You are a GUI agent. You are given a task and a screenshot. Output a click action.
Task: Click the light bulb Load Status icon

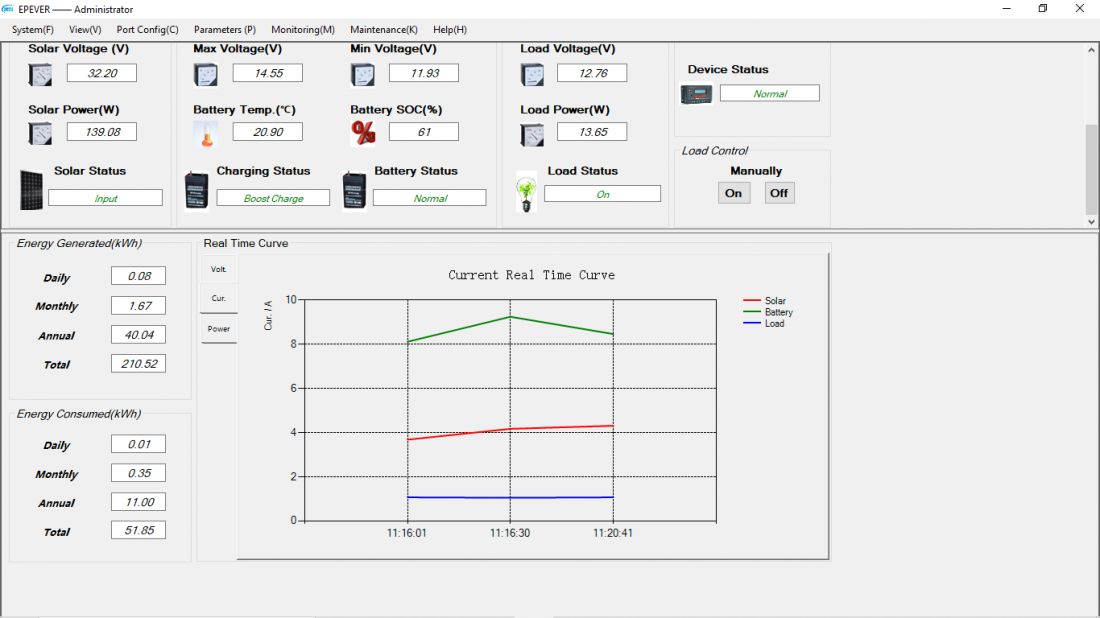(526, 193)
